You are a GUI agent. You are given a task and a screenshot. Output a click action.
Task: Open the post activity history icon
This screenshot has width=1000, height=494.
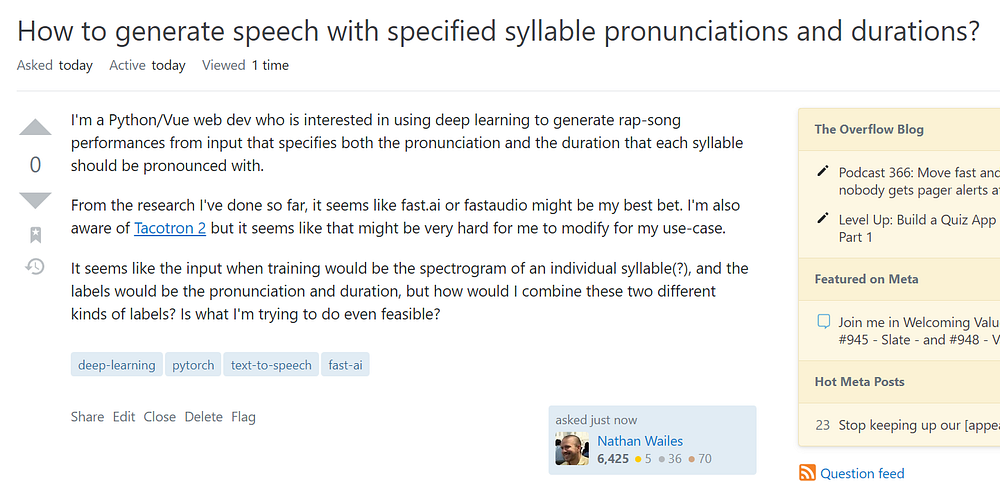click(35, 267)
